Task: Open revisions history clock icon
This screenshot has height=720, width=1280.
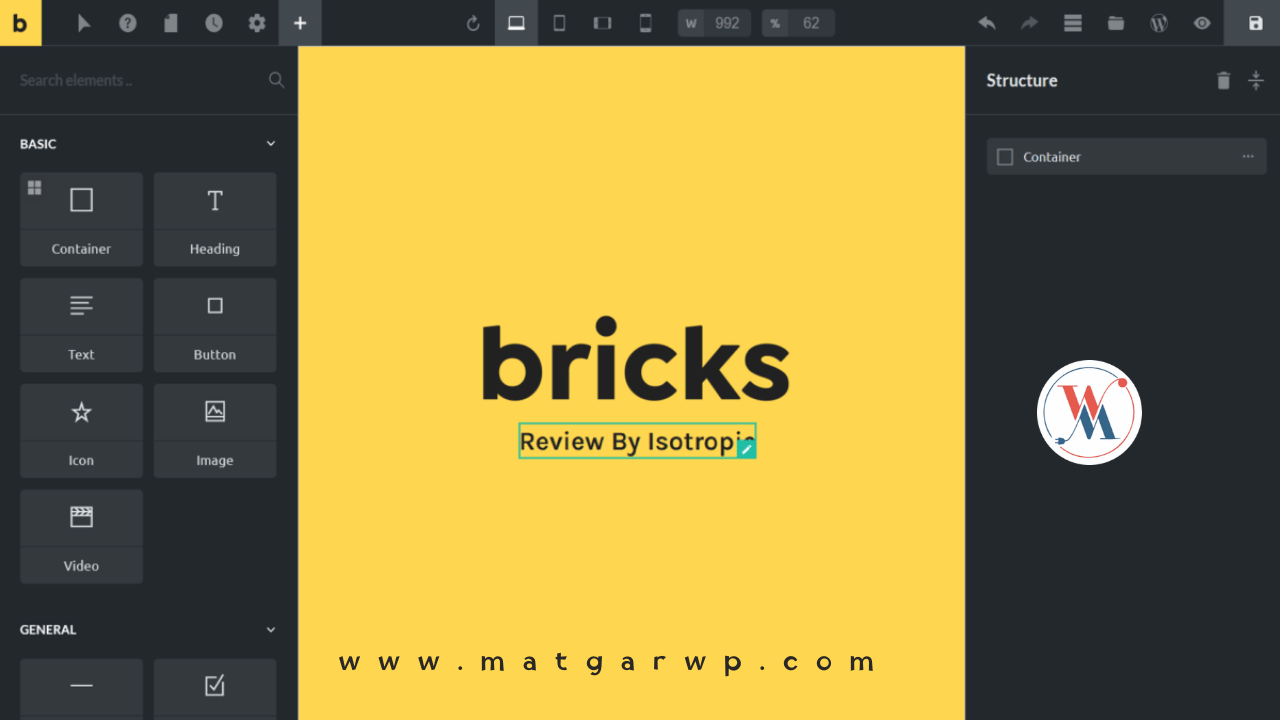Action: pyautogui.click(x=214, y=23)
